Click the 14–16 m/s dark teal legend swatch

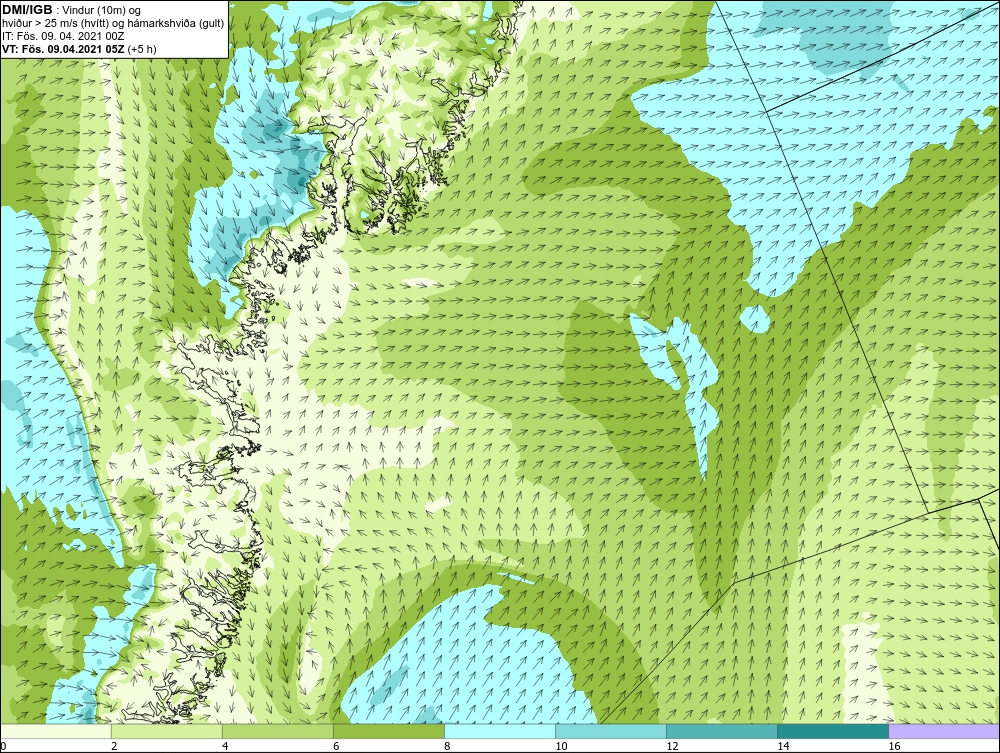point(833,731)
